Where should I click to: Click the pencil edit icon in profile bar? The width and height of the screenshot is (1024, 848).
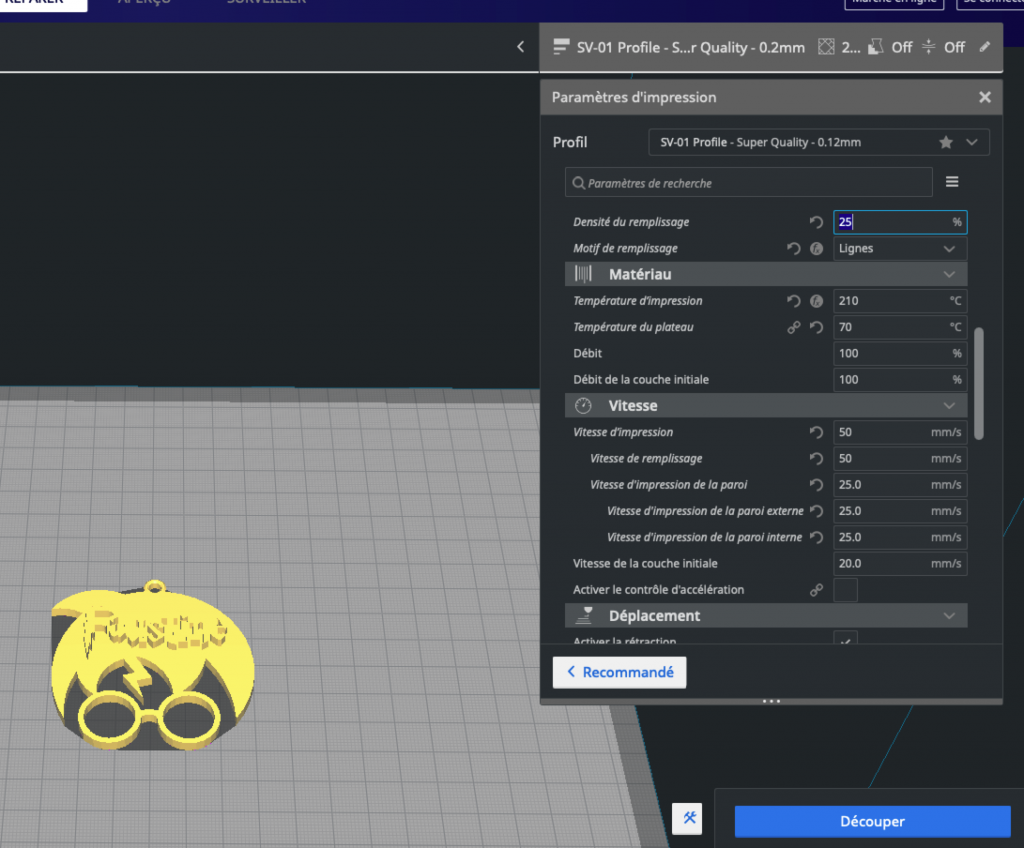click(985, 46)
